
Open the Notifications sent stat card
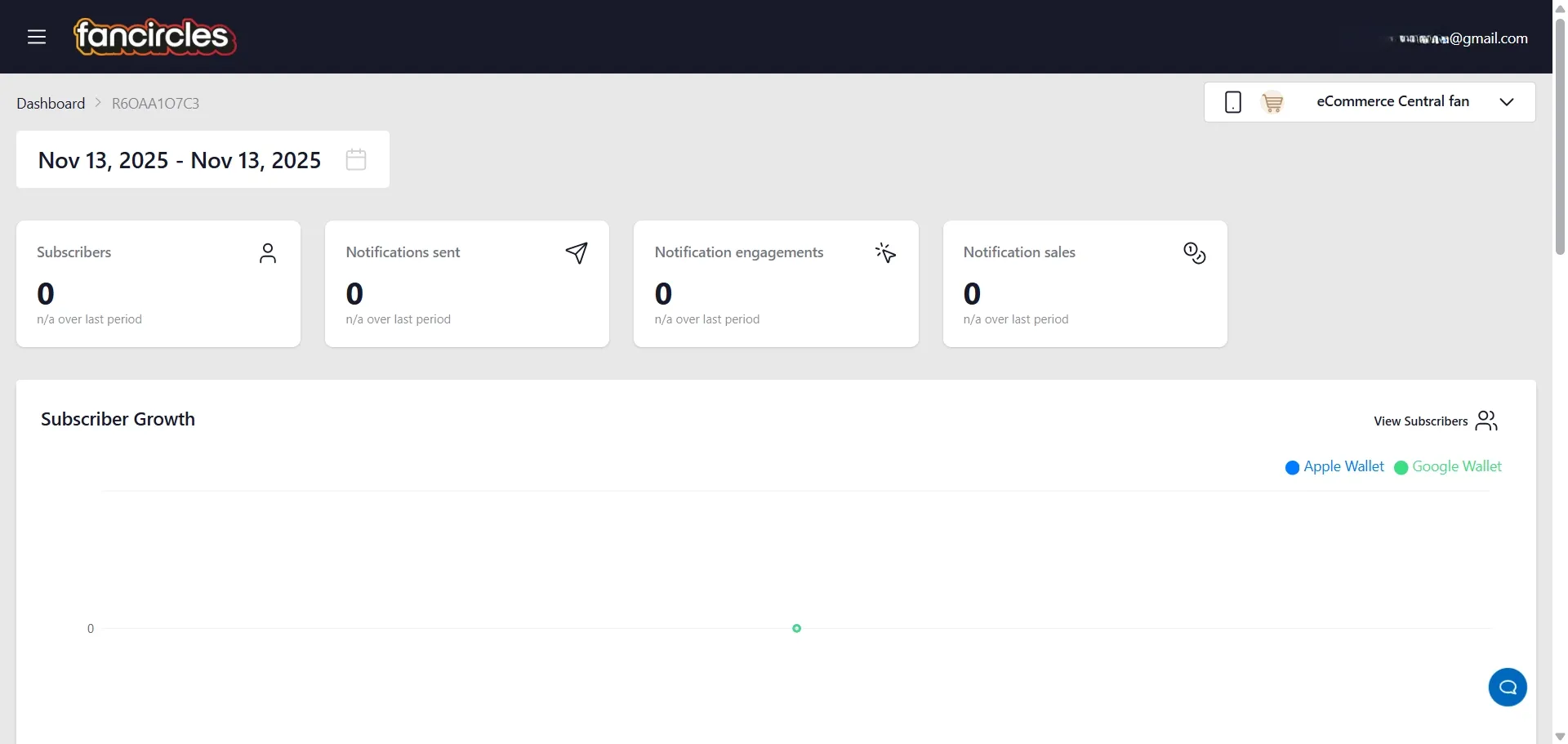click(467, 283)
